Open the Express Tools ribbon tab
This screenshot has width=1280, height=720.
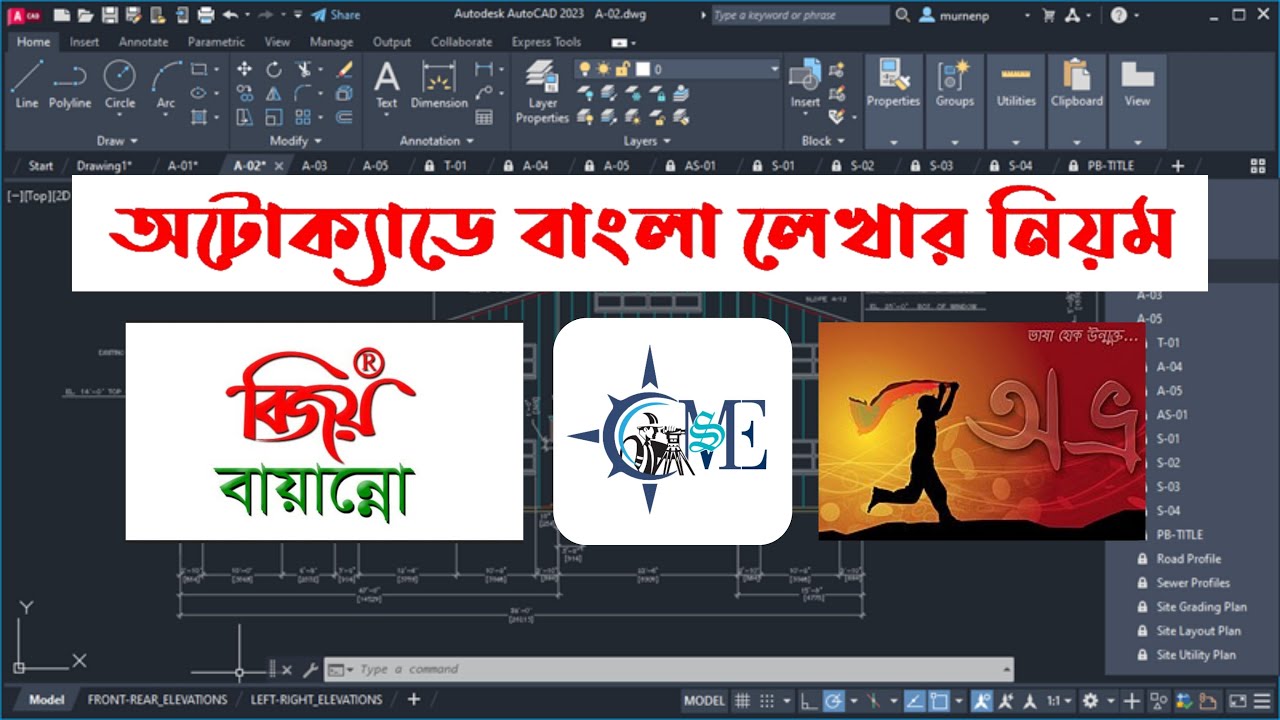click(x=546, y=42)
